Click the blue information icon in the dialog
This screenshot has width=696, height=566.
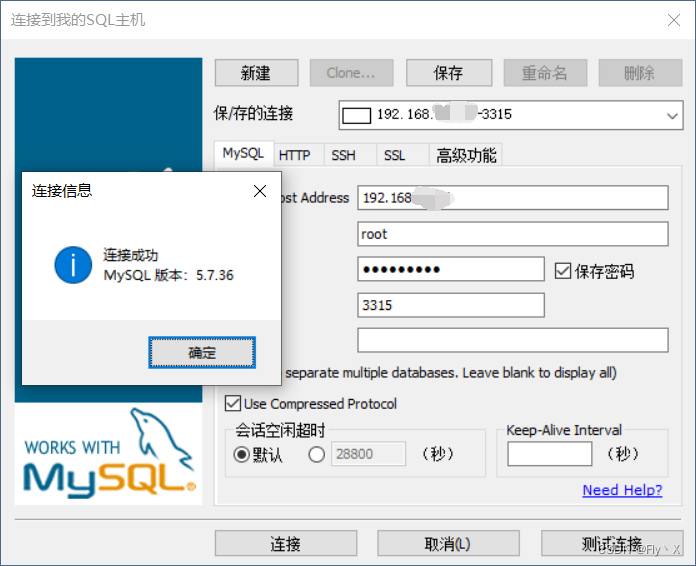(73, 265)
